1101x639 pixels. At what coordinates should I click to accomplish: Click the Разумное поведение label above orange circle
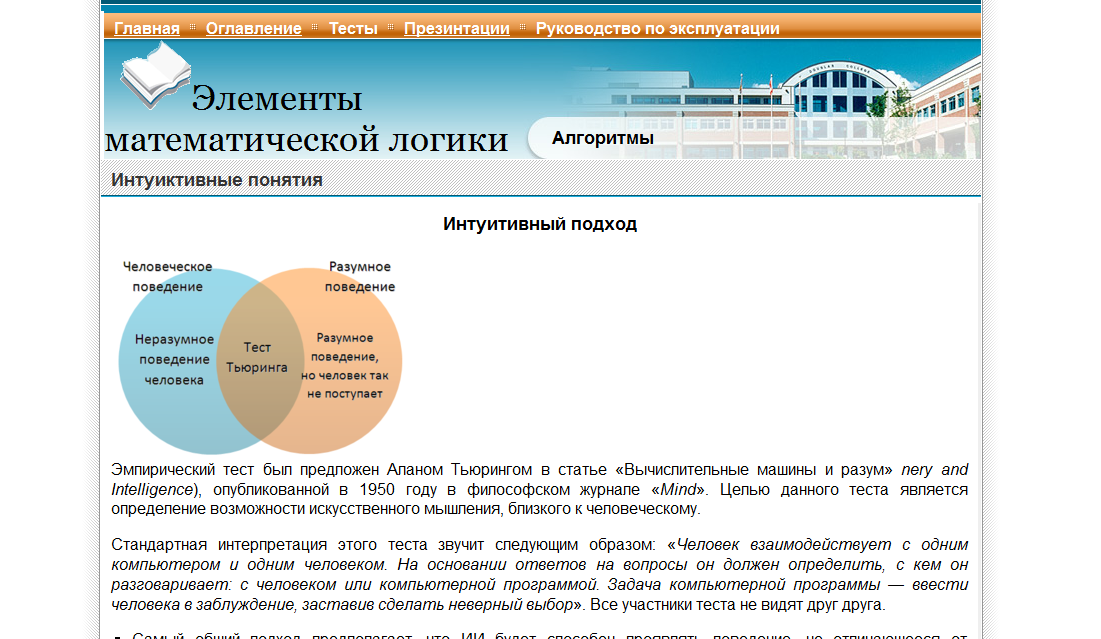(360, 277)
